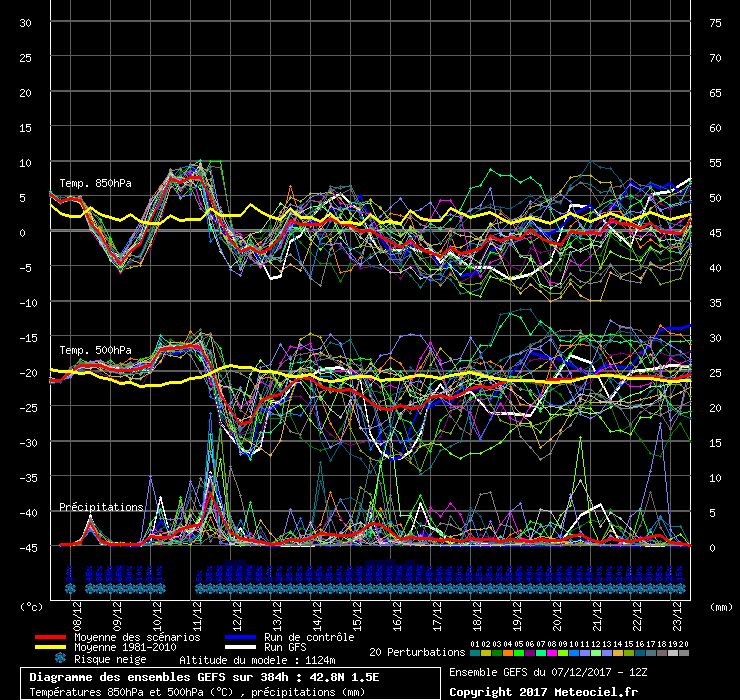Click the Précipitations chart label

tap(101, 507)
